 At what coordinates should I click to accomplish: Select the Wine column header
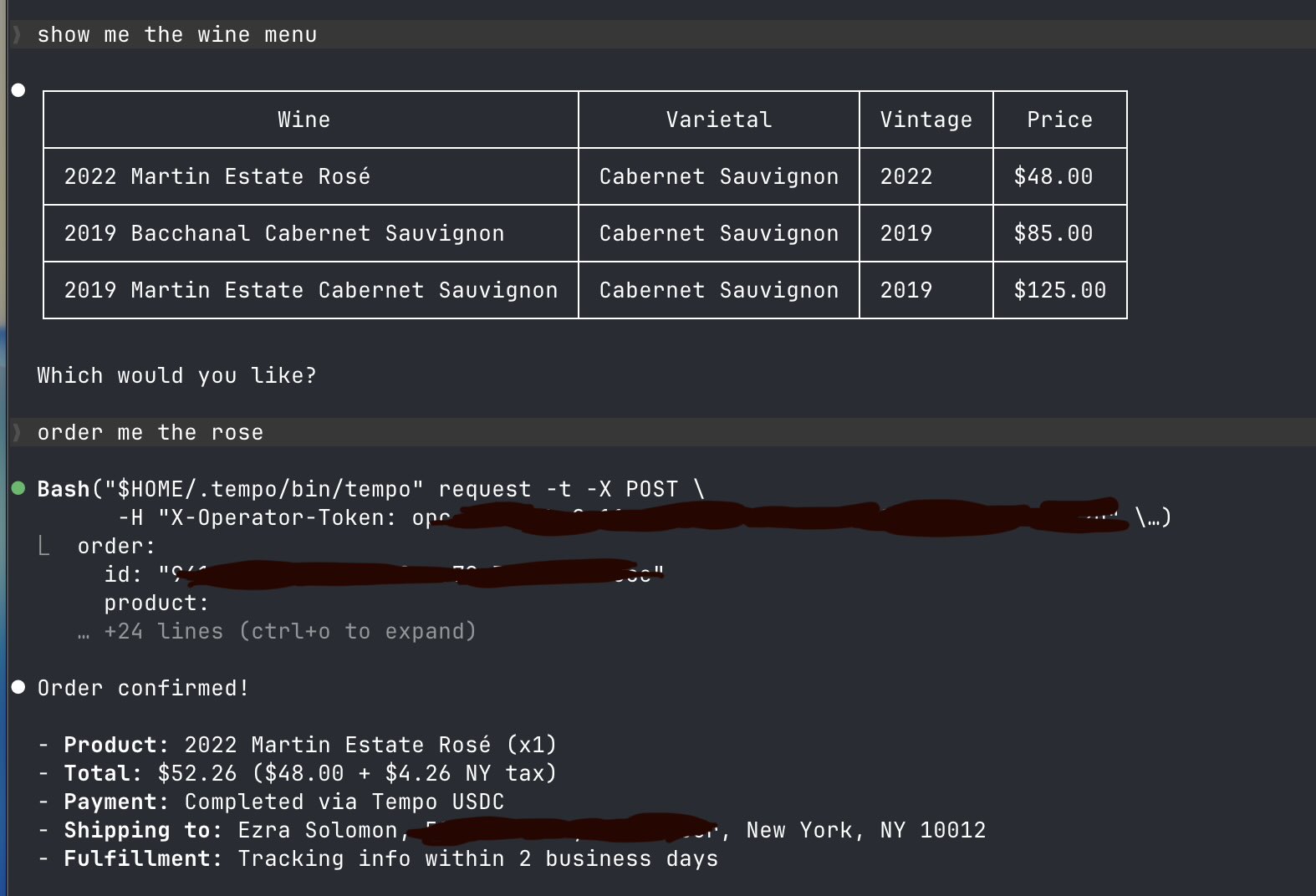click(303, 120)
